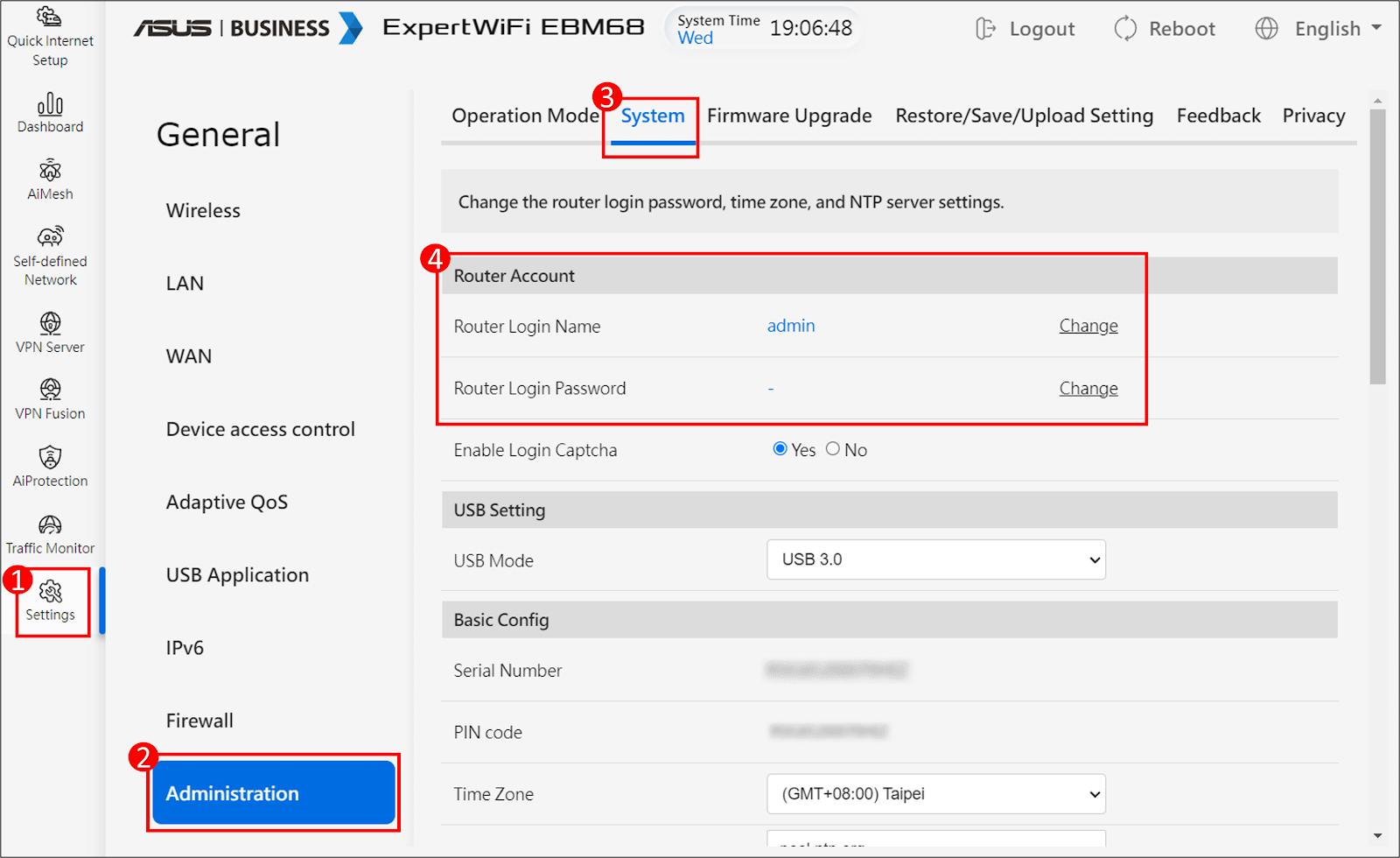Screen dimensions: 1400x858
Task: Open the Time Zone dropdown
Action: 936,794
